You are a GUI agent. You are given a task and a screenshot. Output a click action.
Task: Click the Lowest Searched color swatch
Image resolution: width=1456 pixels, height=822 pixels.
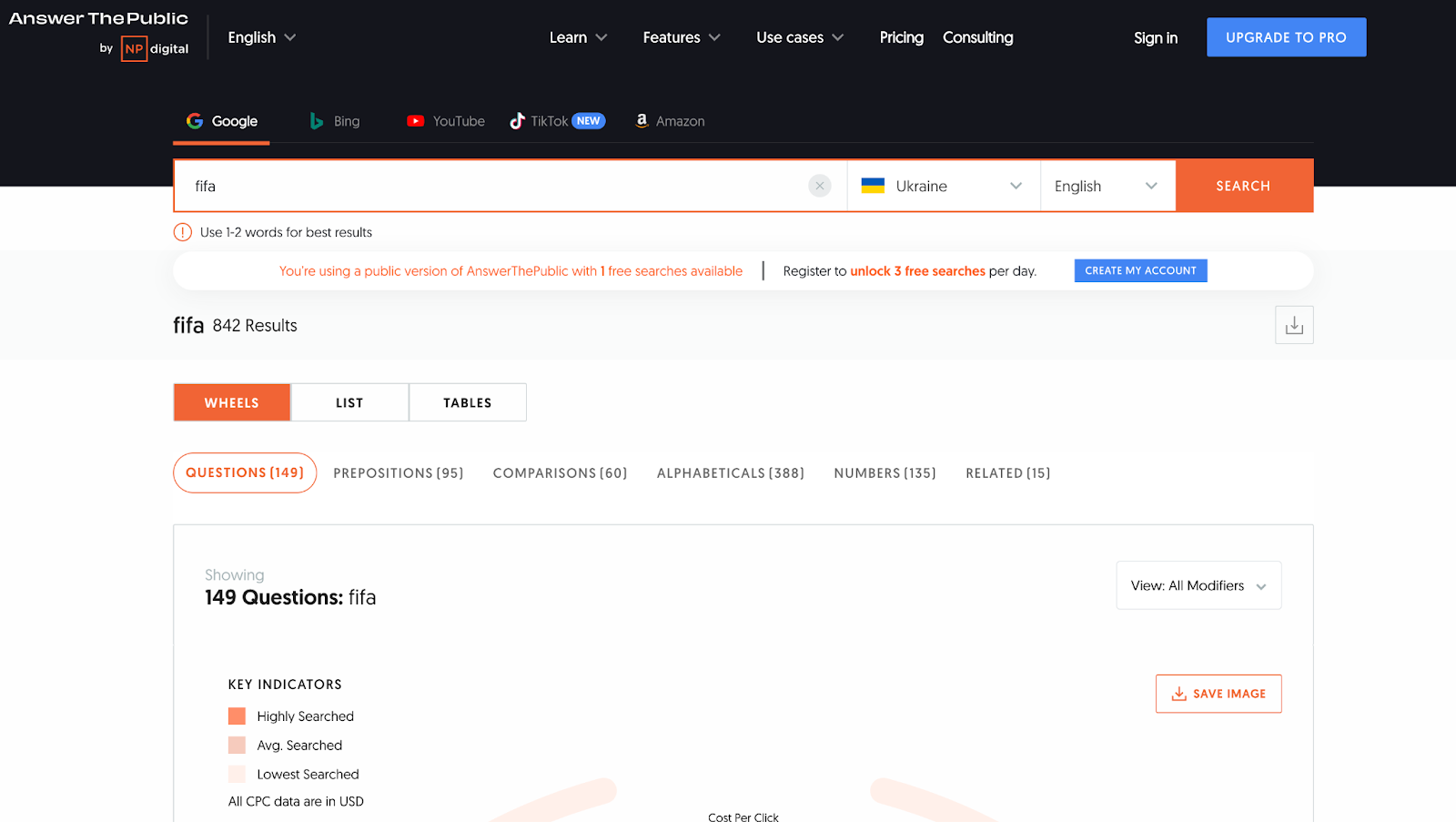click(237, 775)
